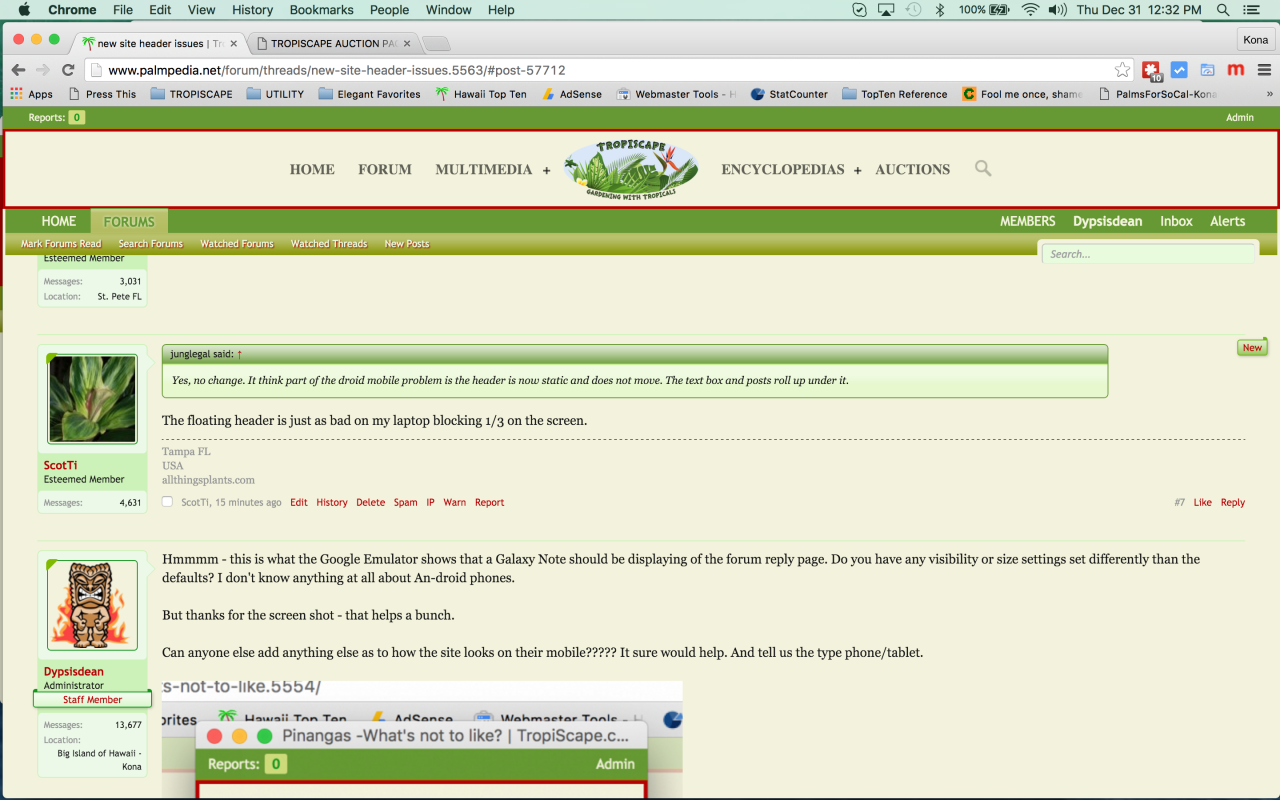Open the Reports counter badge
1280x800 pixels.
(x=77, y=118)
